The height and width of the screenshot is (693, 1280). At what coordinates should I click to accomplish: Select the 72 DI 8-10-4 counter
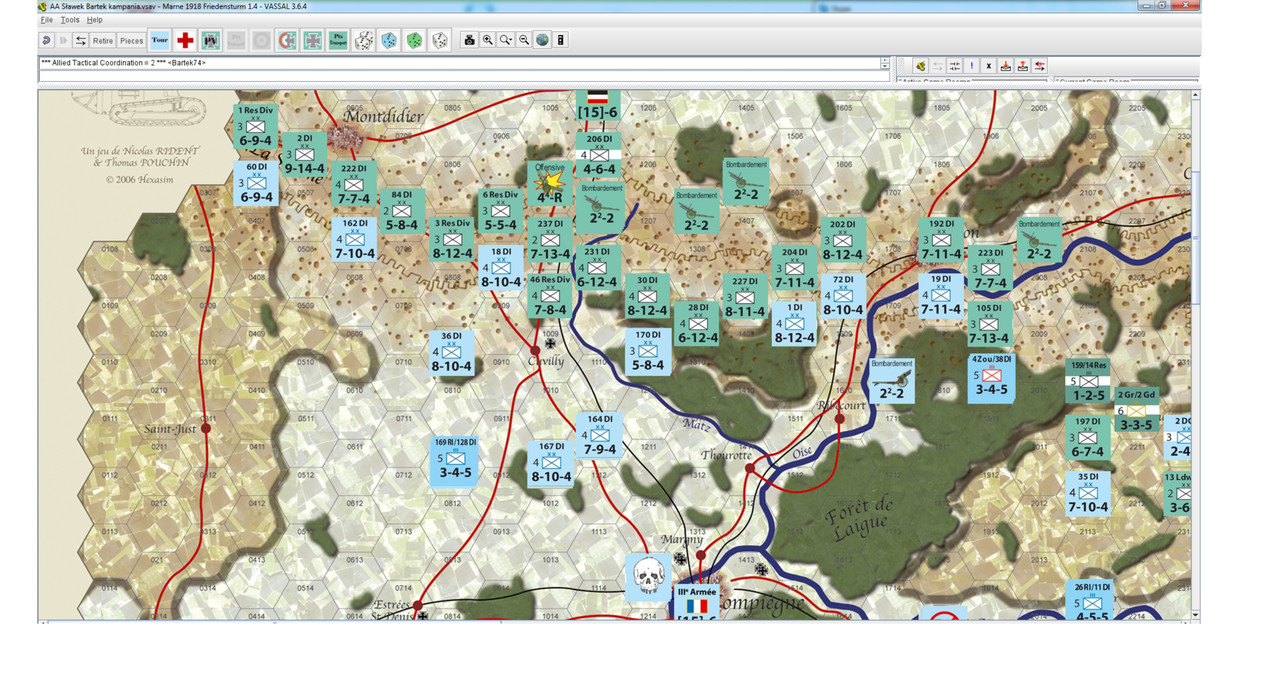pos(842,296)
